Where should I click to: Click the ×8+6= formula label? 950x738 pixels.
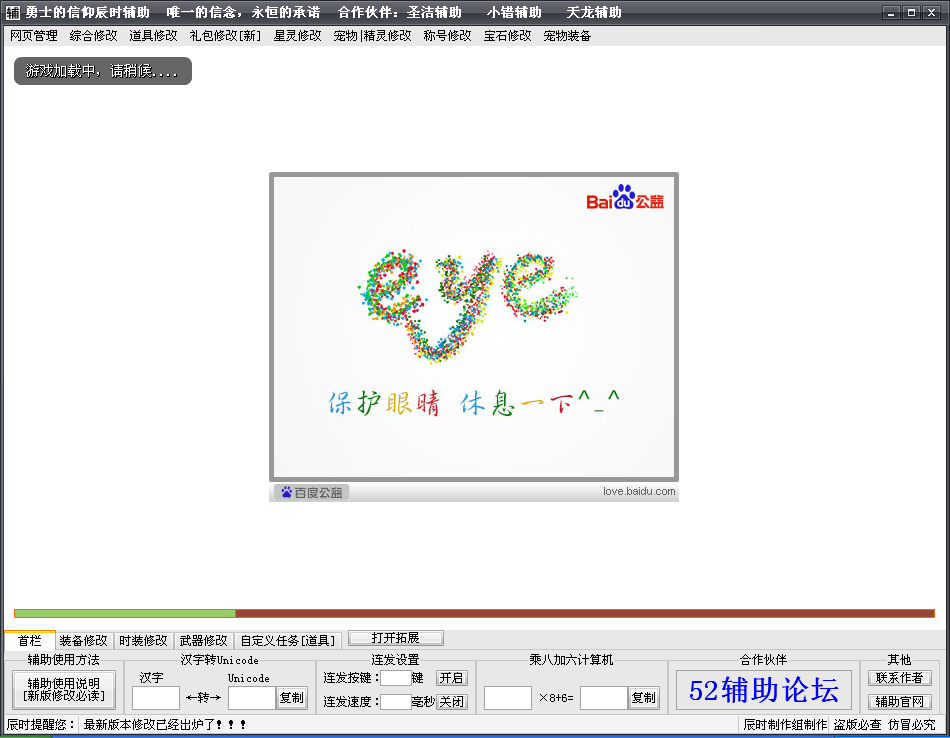coord(556,697)
